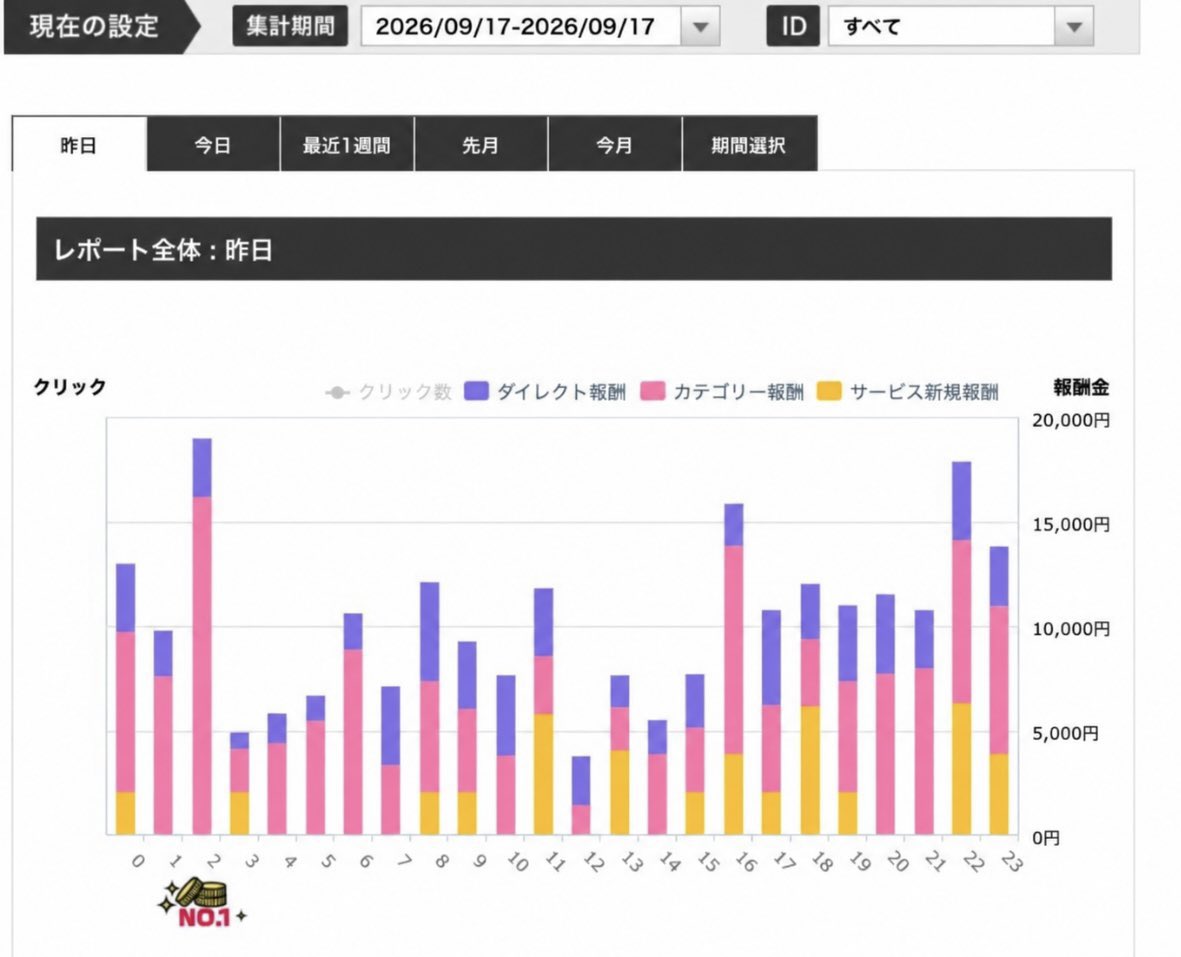This screenshot has width=1181, height=957.
Task: Open the ID dropdown arrow
Action: point(1074,26)
